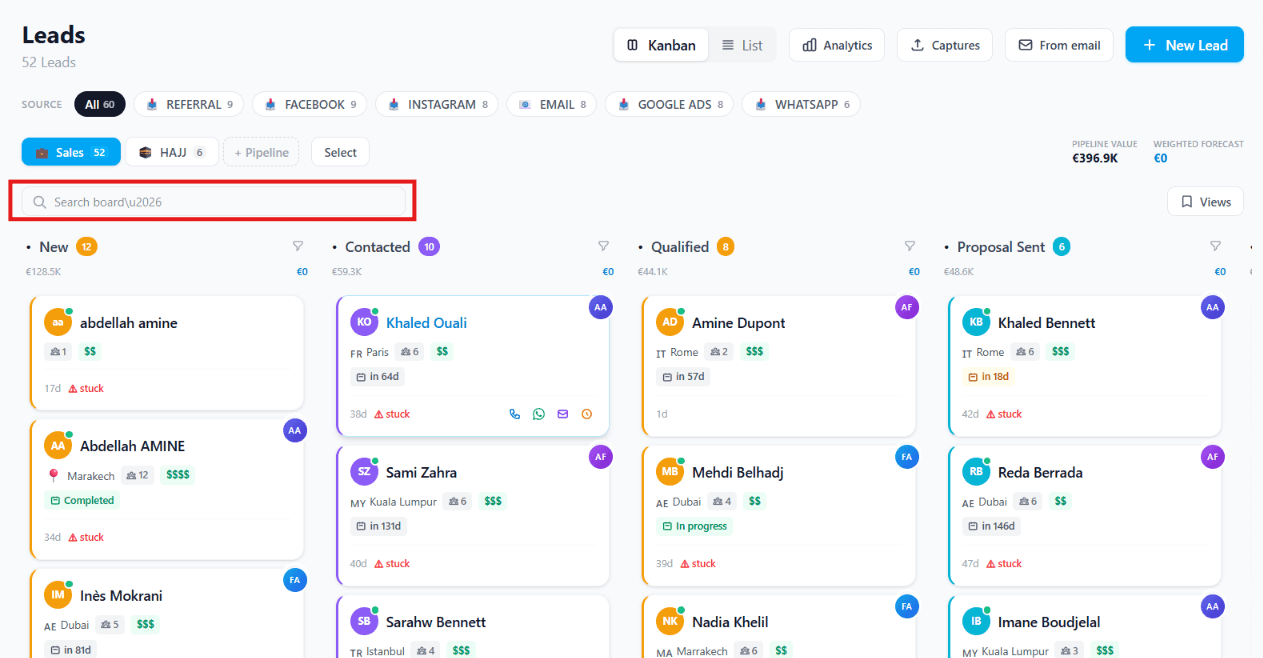Click Completed status on Abdellah AMINE card

coord(82,500)
